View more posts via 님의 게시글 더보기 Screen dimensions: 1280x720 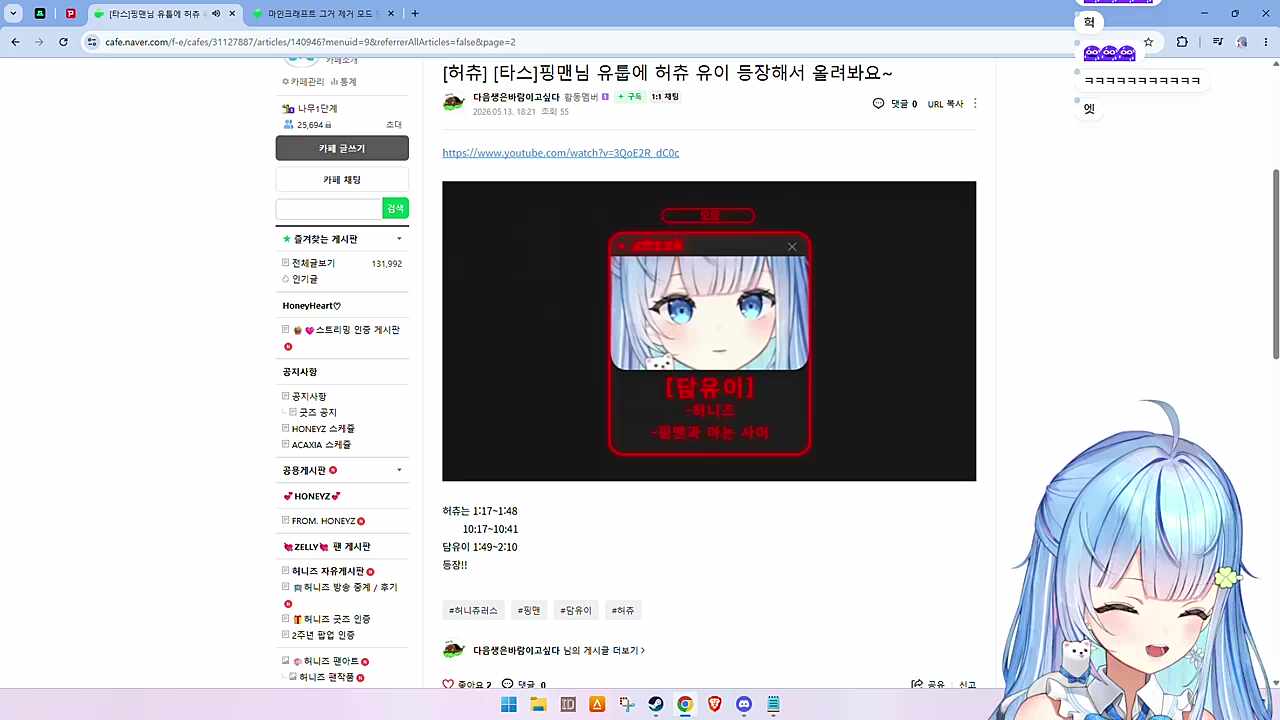pyautogui.click(x=604, y=651)
